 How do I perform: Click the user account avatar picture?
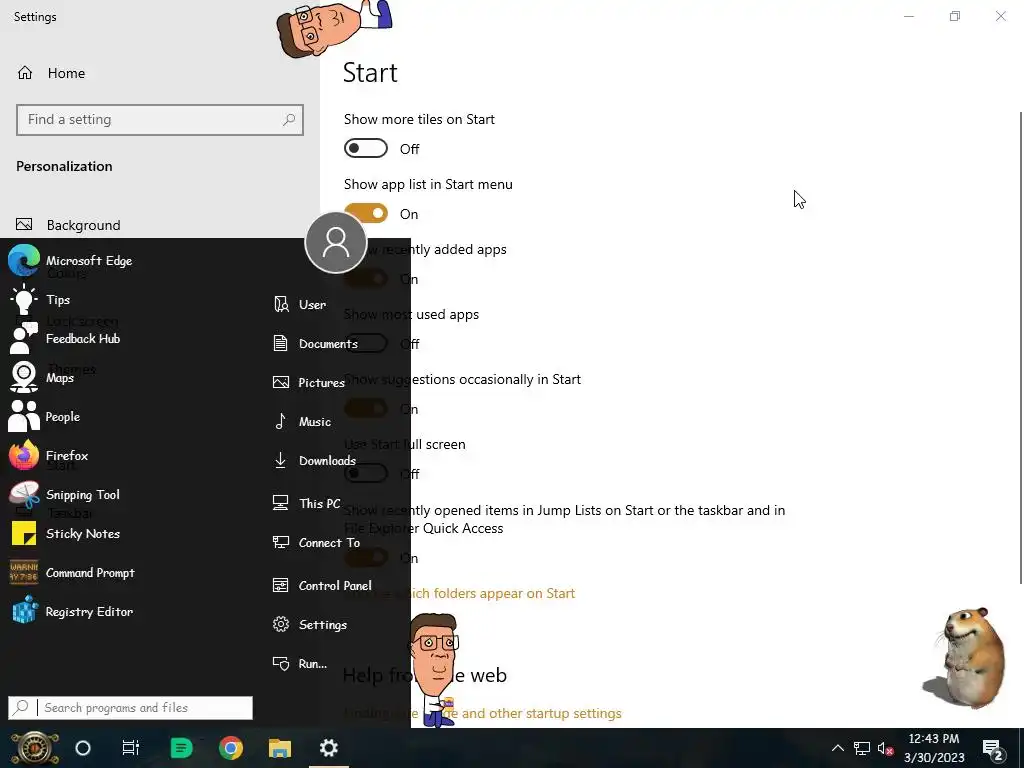pos(336,242)
